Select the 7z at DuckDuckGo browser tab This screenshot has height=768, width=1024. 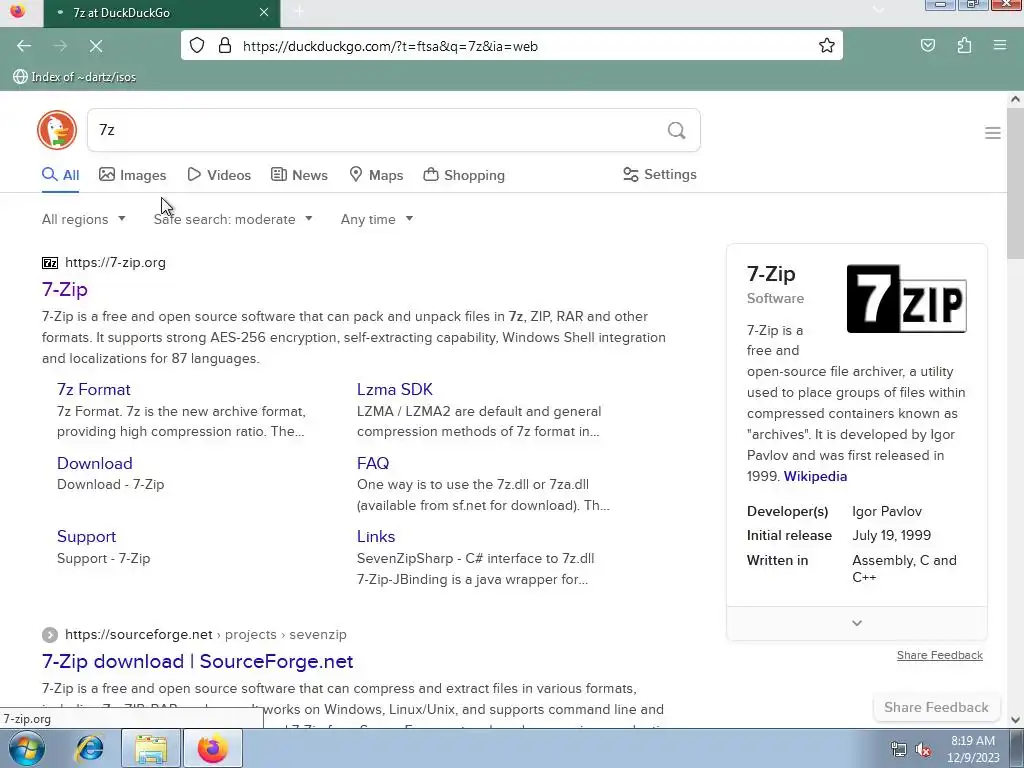(162, 13)
